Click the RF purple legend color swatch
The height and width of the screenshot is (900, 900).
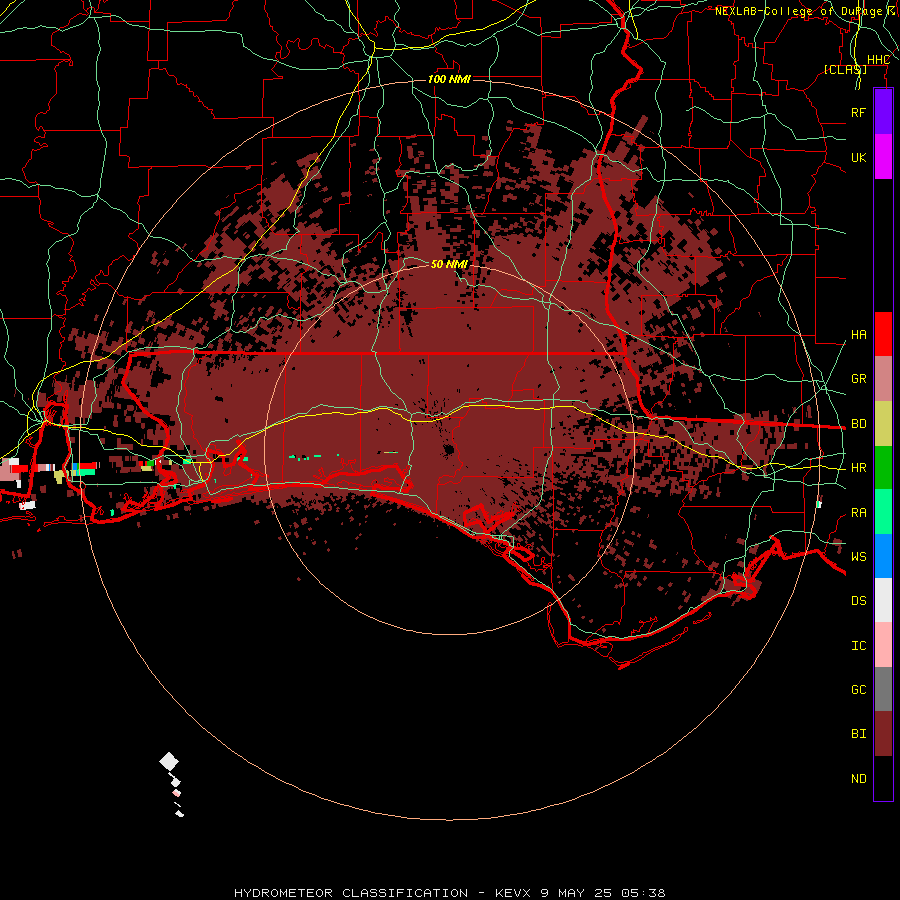[x=883, y=112]
